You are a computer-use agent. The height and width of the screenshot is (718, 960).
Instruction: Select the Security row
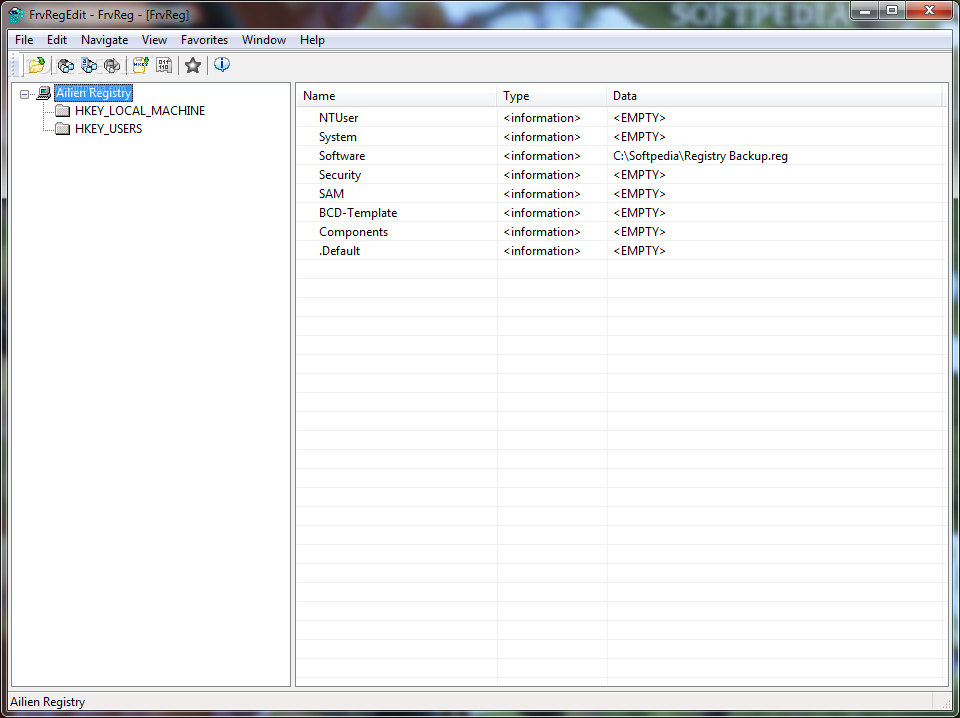620,174
